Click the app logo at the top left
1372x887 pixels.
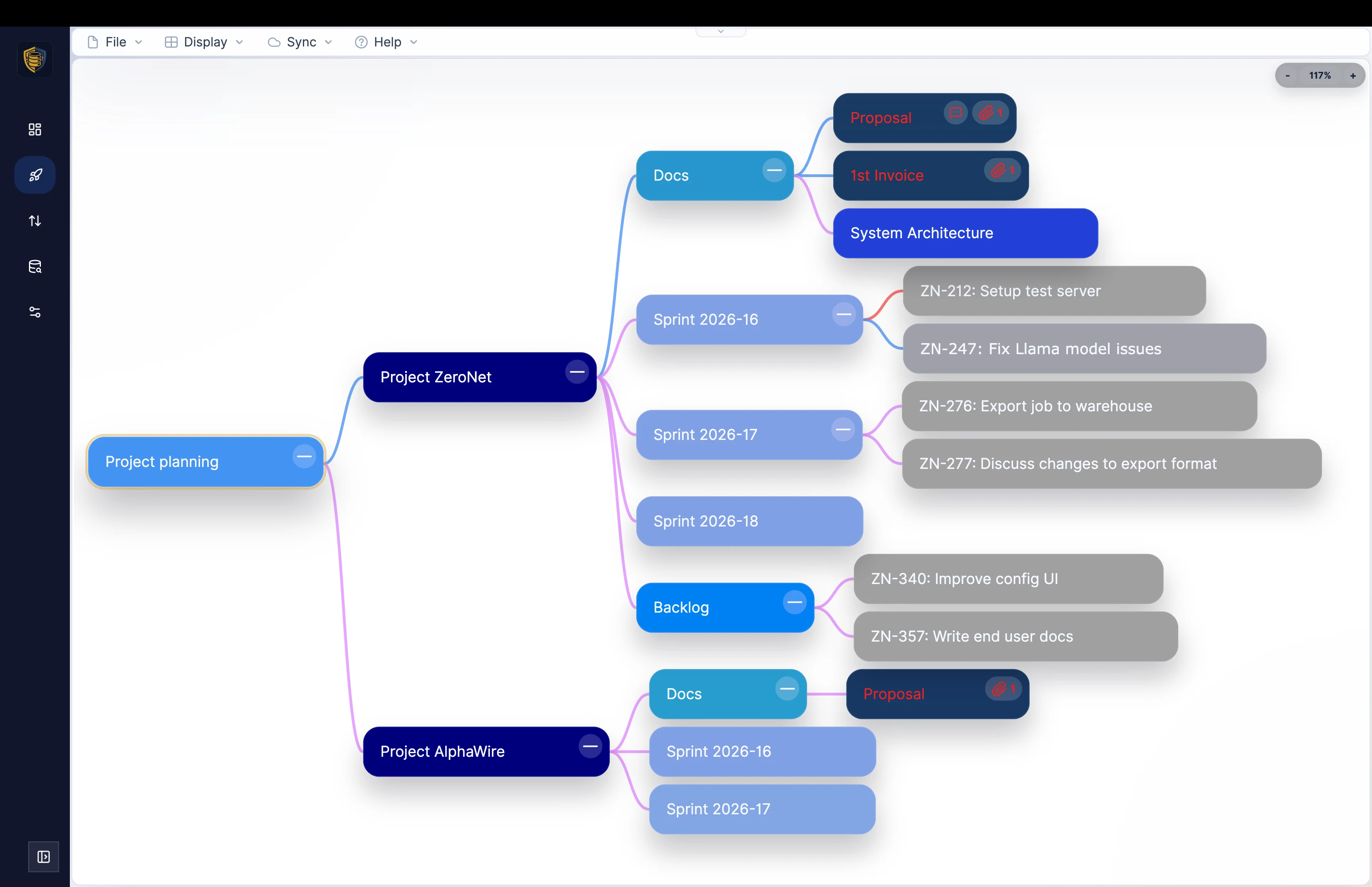click(x=35, y=59)
